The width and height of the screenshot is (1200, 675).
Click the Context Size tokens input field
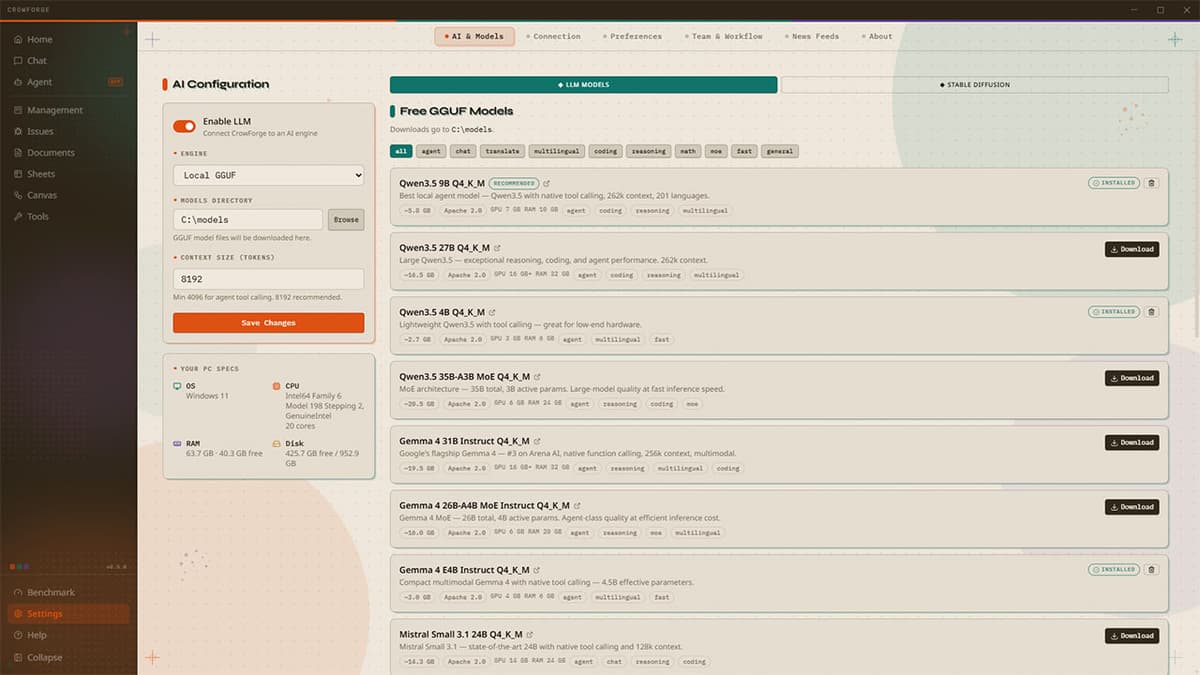click(x=268, y=279)
